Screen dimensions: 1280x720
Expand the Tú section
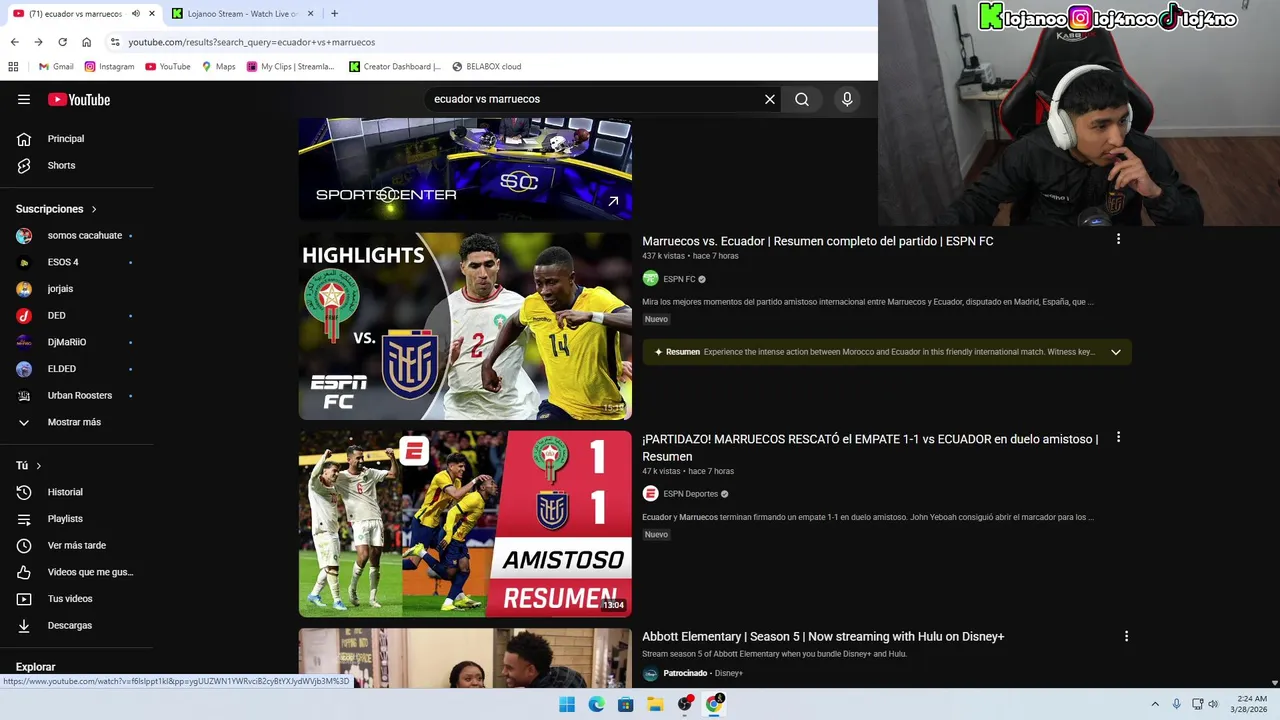(29, 466)
